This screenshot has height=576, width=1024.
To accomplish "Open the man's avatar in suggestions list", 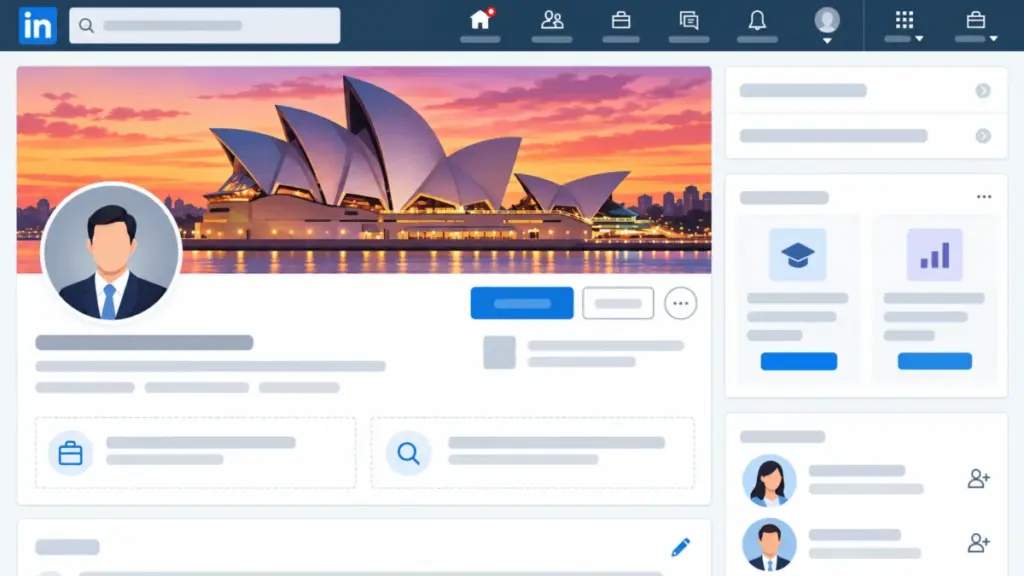I will (769, 545).
